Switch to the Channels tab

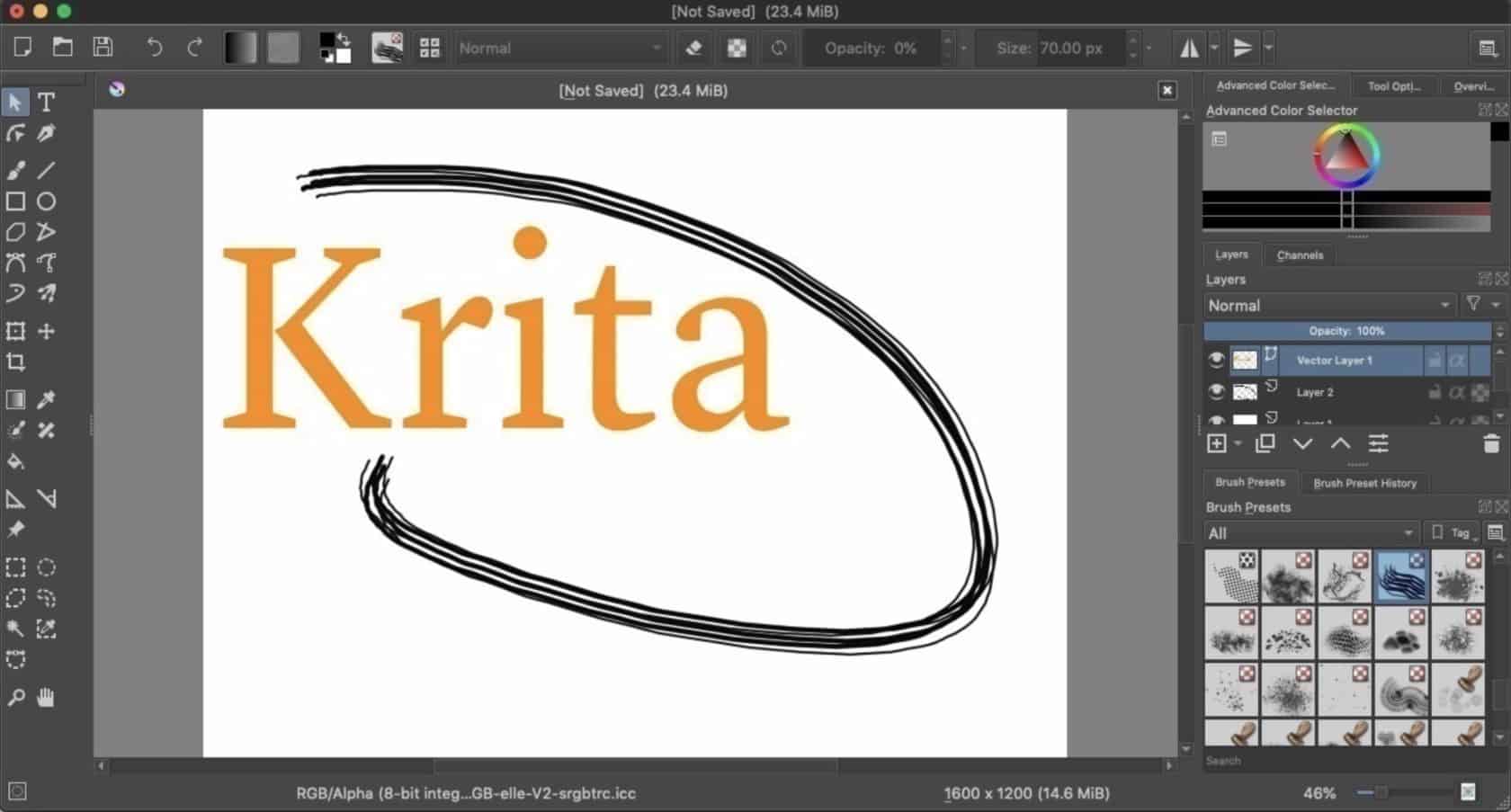1300,255
